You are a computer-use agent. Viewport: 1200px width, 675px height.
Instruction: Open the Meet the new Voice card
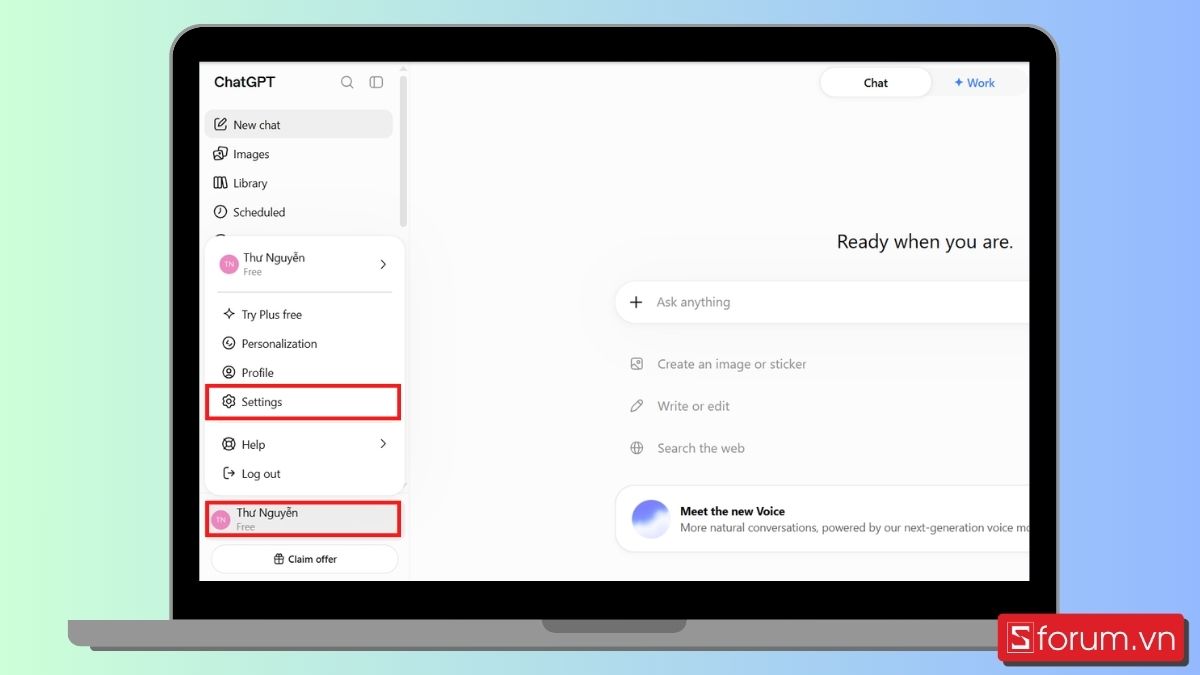pyautogui.click(x=822, y=519)
